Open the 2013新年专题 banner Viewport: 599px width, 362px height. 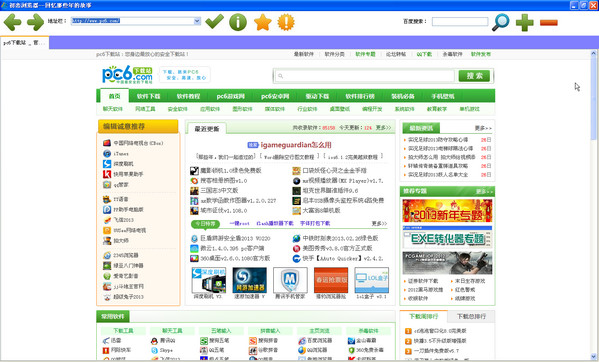[447, 210]
